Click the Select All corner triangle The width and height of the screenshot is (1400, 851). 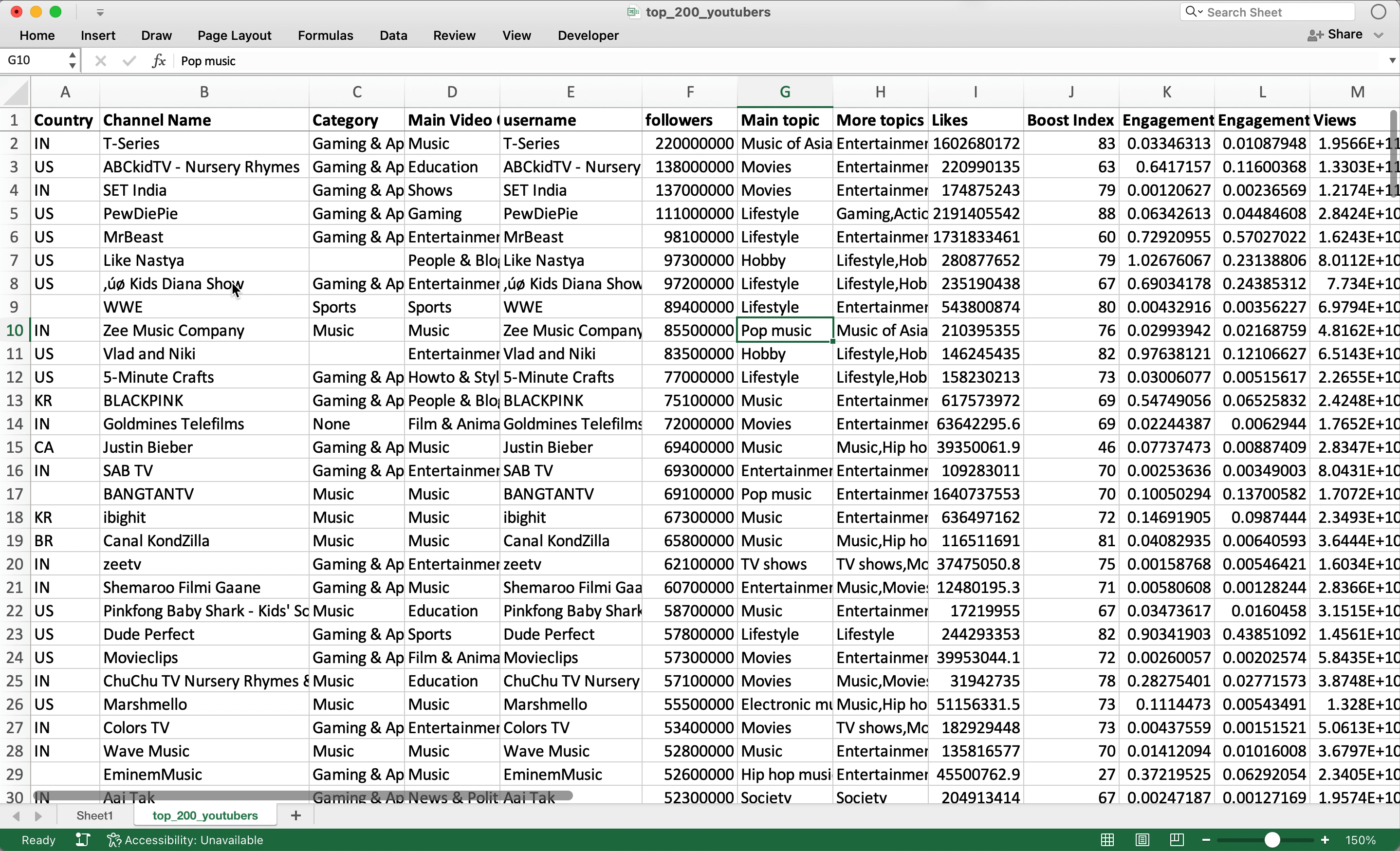pos(16,92)
